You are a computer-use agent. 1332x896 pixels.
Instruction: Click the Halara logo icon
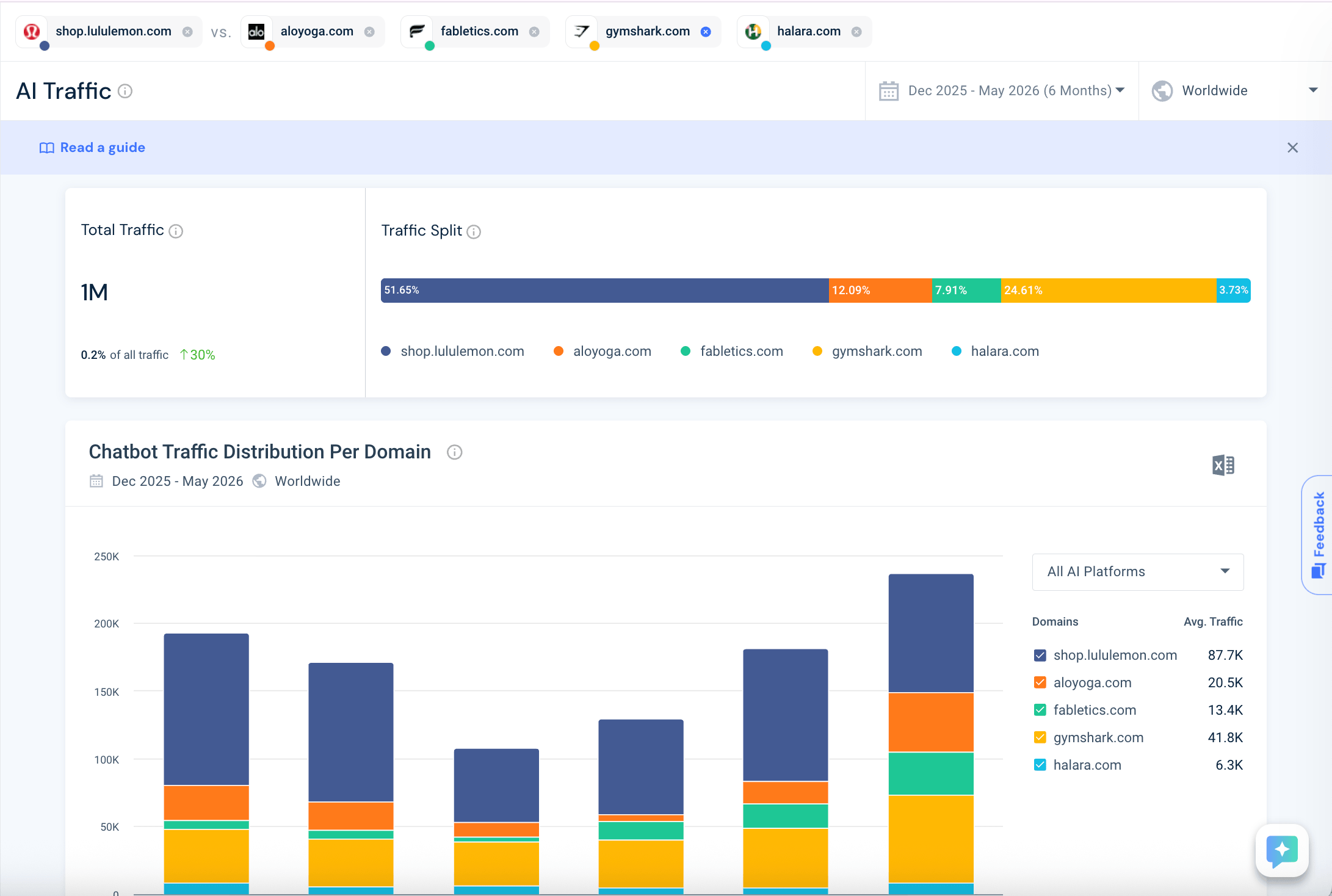coord(753,31)
